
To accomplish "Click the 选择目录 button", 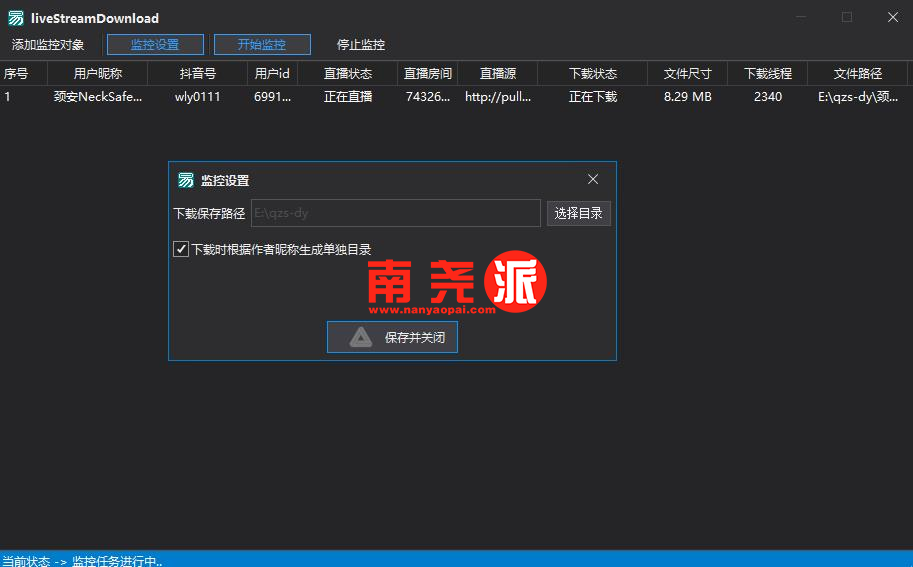I will pyautogui.click(x=578, y=213).
